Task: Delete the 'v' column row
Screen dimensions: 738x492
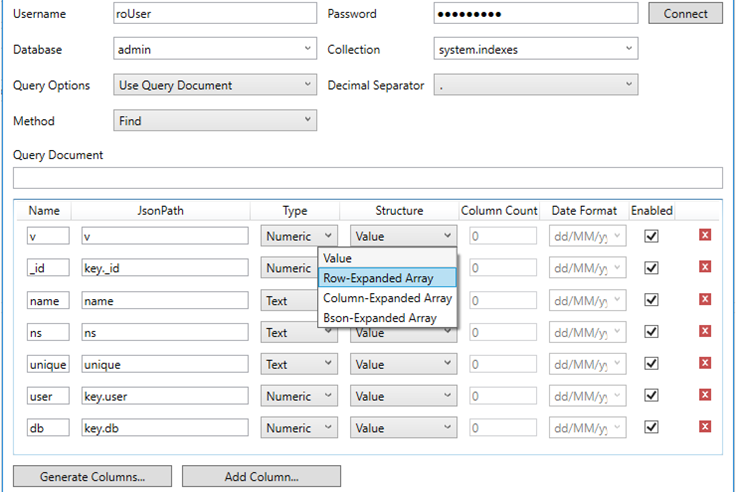Action: pyautogui.click(x=704, y=236)
